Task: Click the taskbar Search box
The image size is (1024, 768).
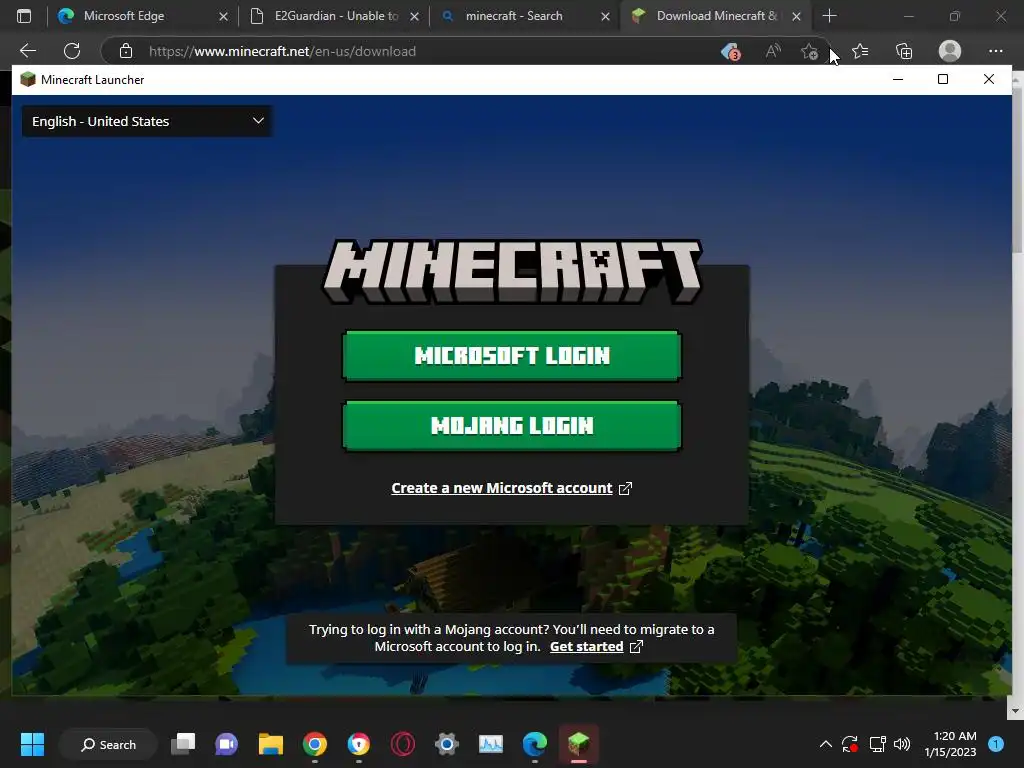Action: (x=108, y=744)
